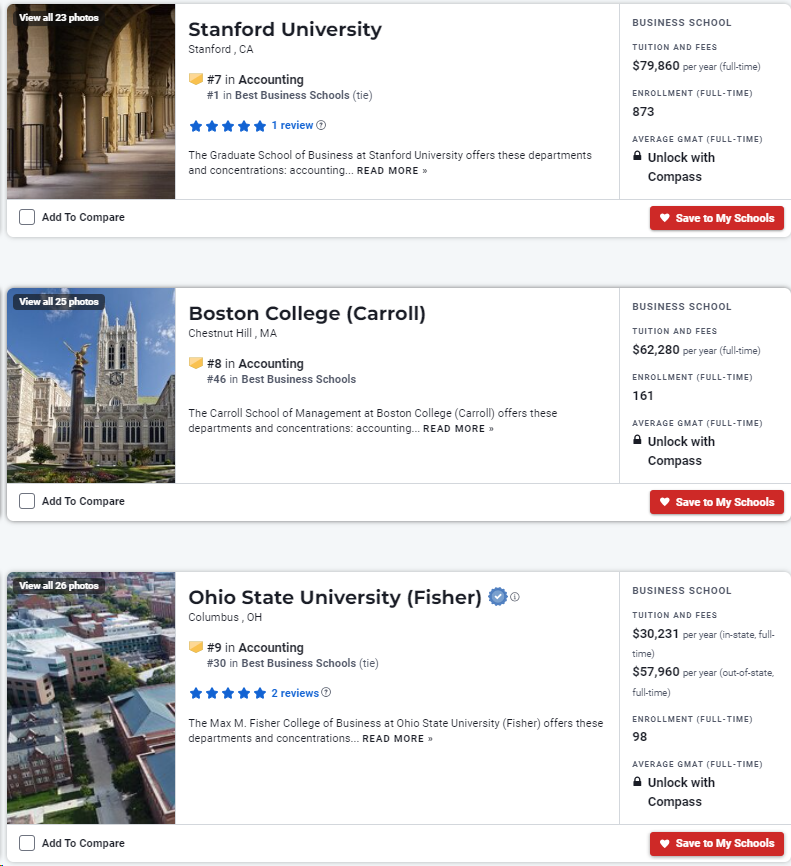The width and height of the screenshot is (791, 866).
Task: Click READ MORE in Boston College's description
Action: click(458, 429)
